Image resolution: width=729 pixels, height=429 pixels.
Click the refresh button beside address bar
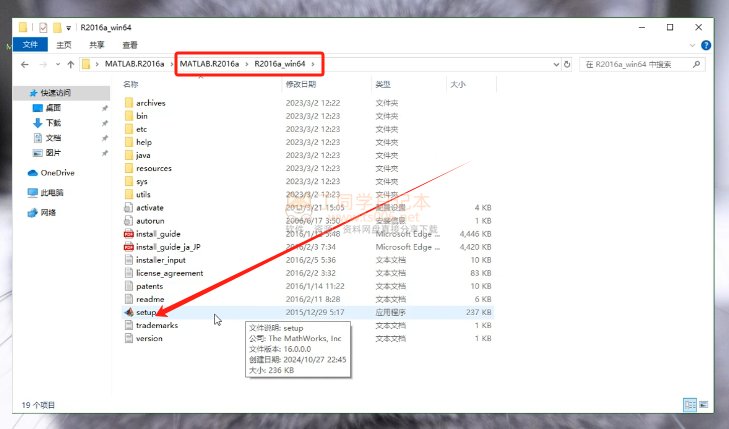(x=568, y=64)
